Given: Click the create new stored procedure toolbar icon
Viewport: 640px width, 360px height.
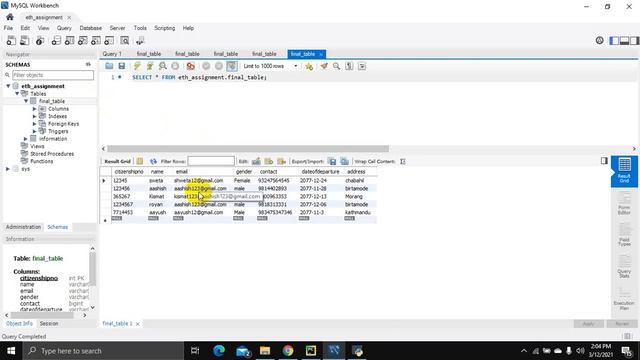Looking at the screenshot, I should [x=96, y=40].
